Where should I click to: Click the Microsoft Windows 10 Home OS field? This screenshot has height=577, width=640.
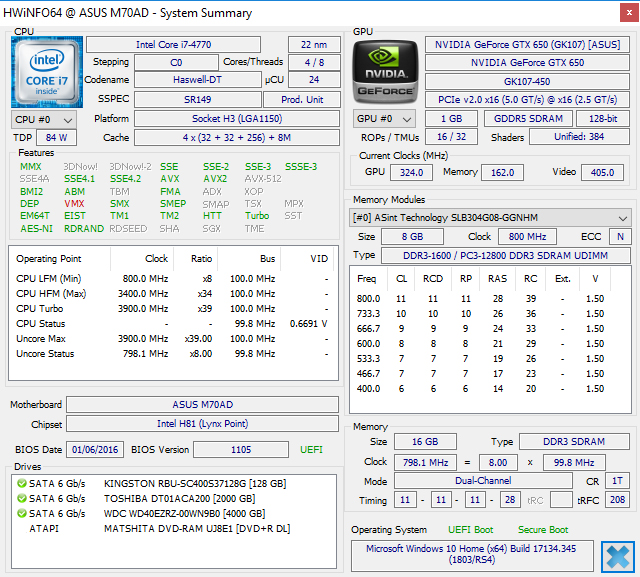point(472,555)
